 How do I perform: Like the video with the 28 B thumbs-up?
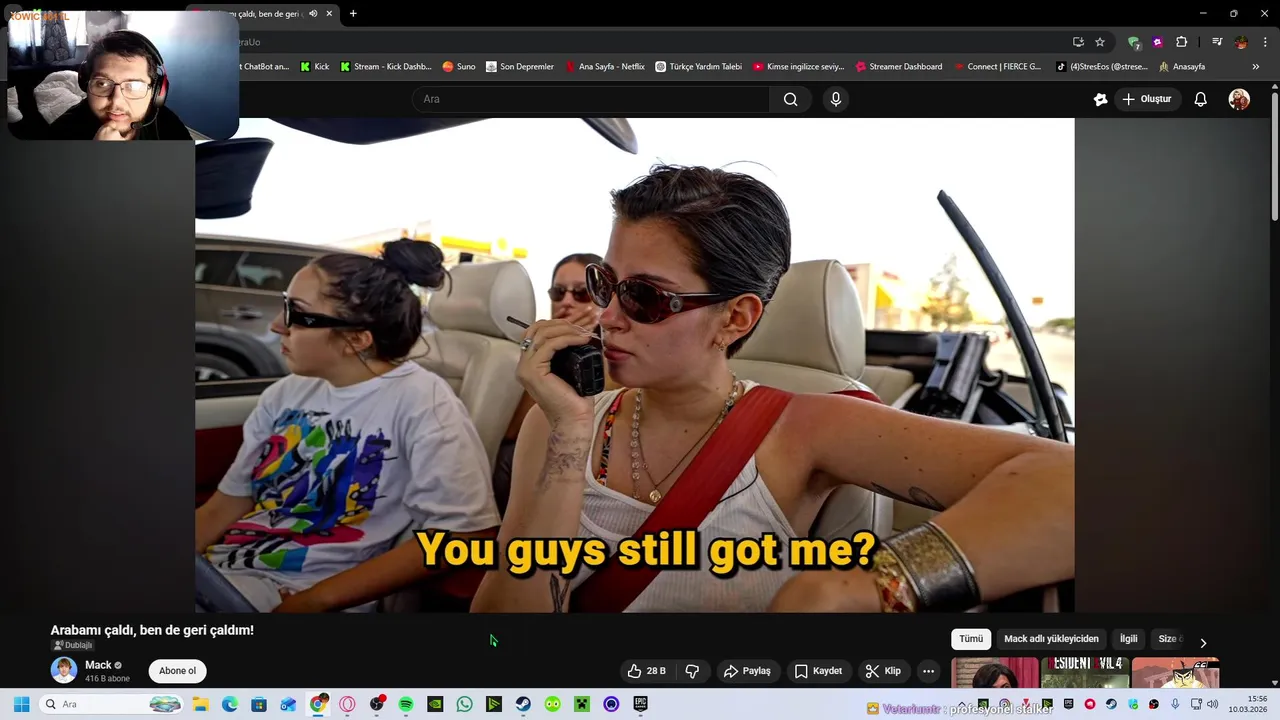[646, 671]
